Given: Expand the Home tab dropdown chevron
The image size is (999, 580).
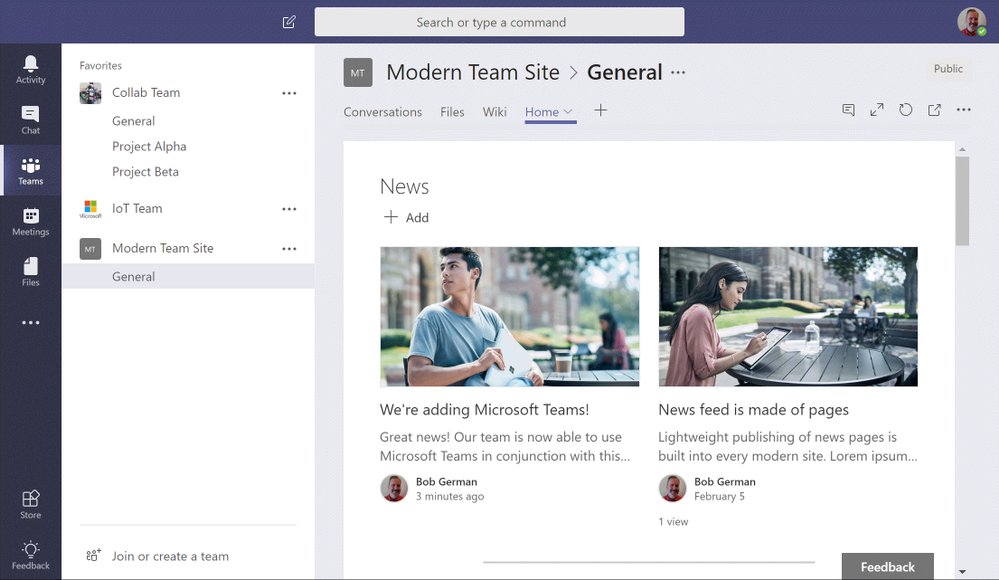Looking at the screenshot, I should 568,112.
